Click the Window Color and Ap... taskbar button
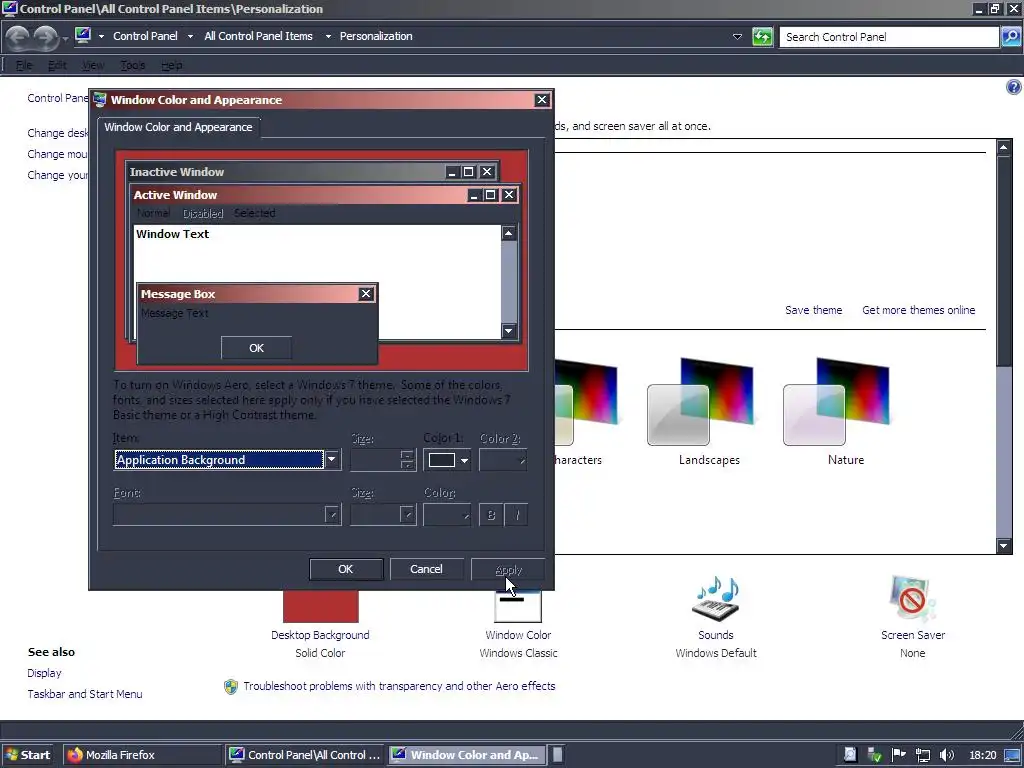The width and height of the screenshot is (1024, 768). [x=467, y=755]
